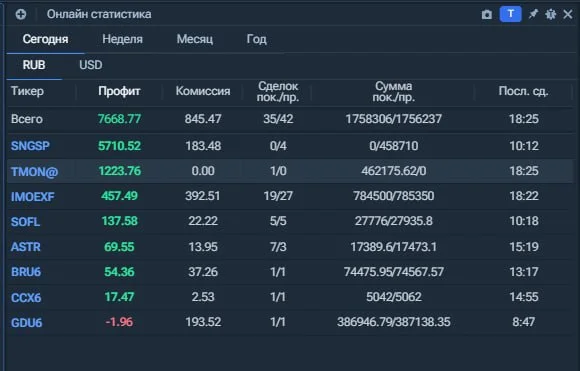Click total commission value 845.47
Viewport: 580px width, 371px height.
(x=203, y=119)
